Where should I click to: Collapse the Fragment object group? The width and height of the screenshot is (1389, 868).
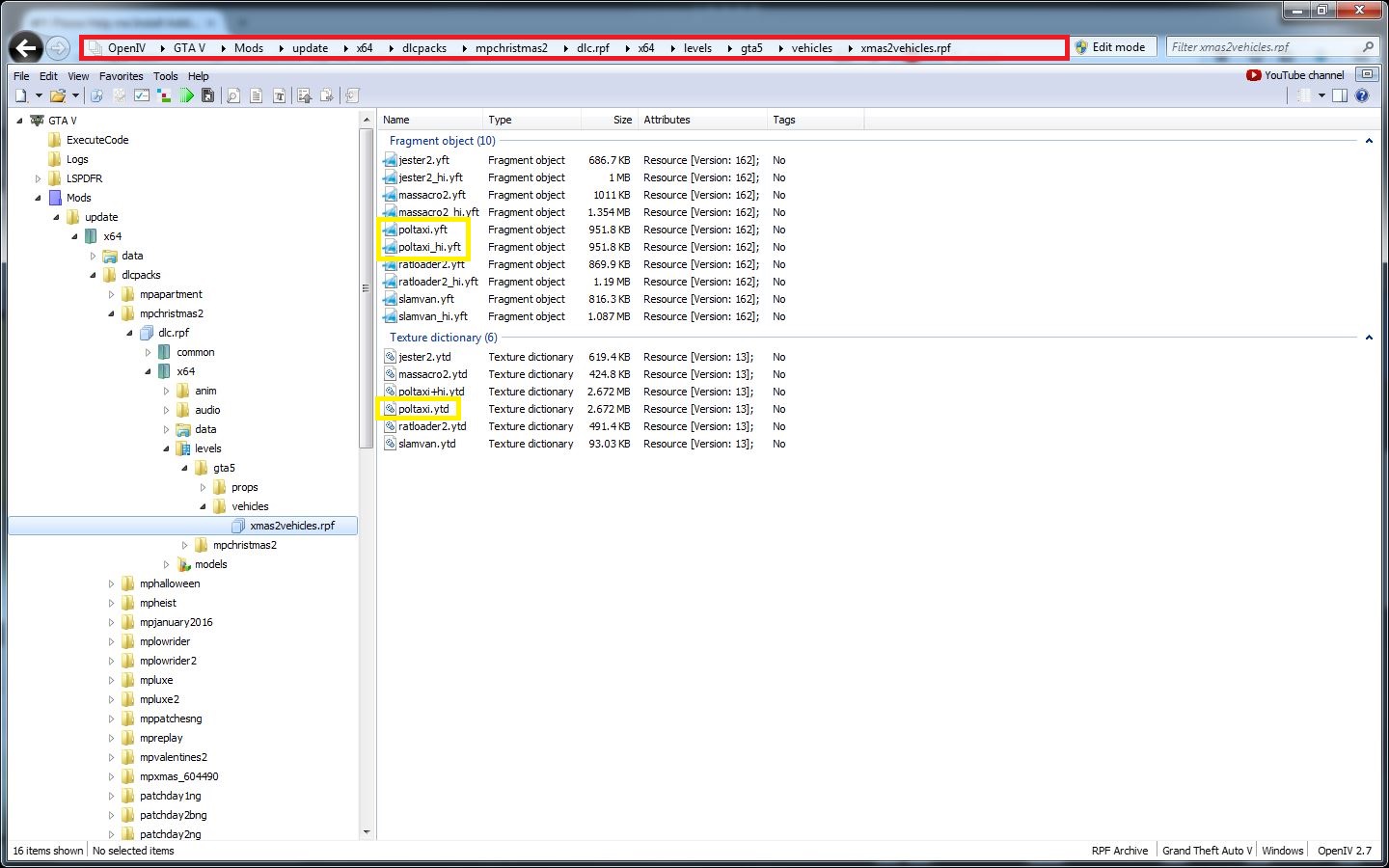click(x=1369, y=141)
